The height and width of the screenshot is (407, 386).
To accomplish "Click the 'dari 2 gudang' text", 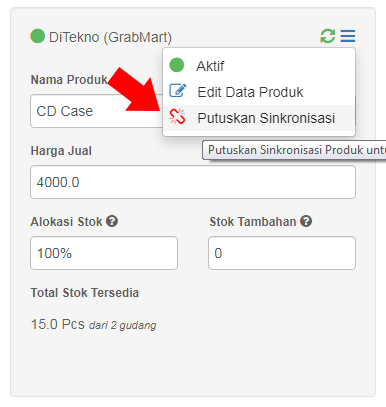I will (x=123, y=325).
